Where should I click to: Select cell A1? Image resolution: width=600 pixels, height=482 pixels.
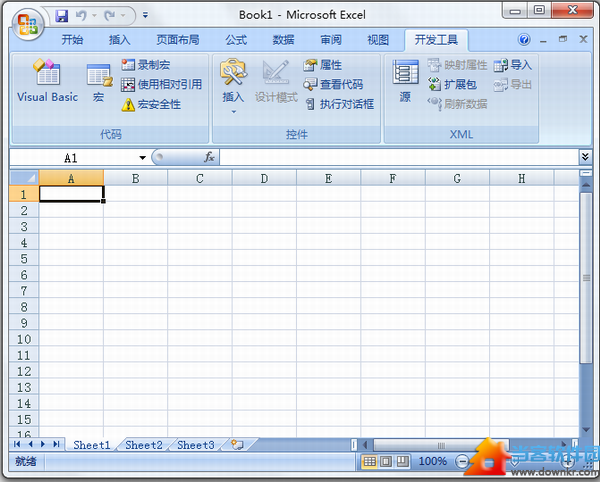tap(71, 194)
